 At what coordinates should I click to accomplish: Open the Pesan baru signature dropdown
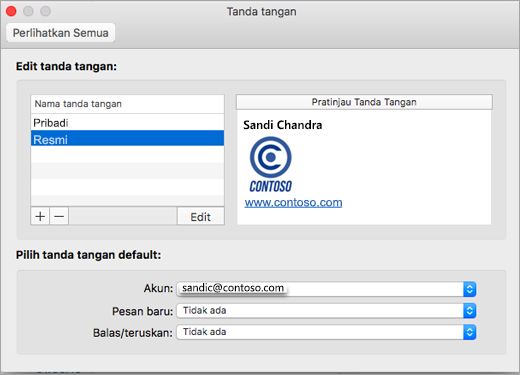click(326, 311)
